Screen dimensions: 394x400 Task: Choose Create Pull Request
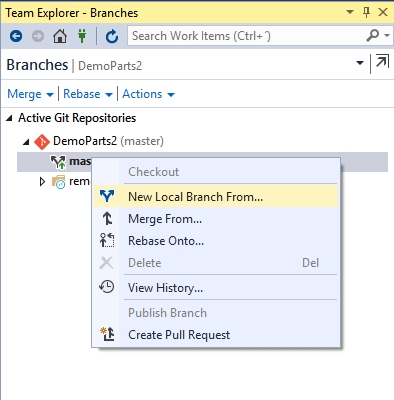point(216,335)
